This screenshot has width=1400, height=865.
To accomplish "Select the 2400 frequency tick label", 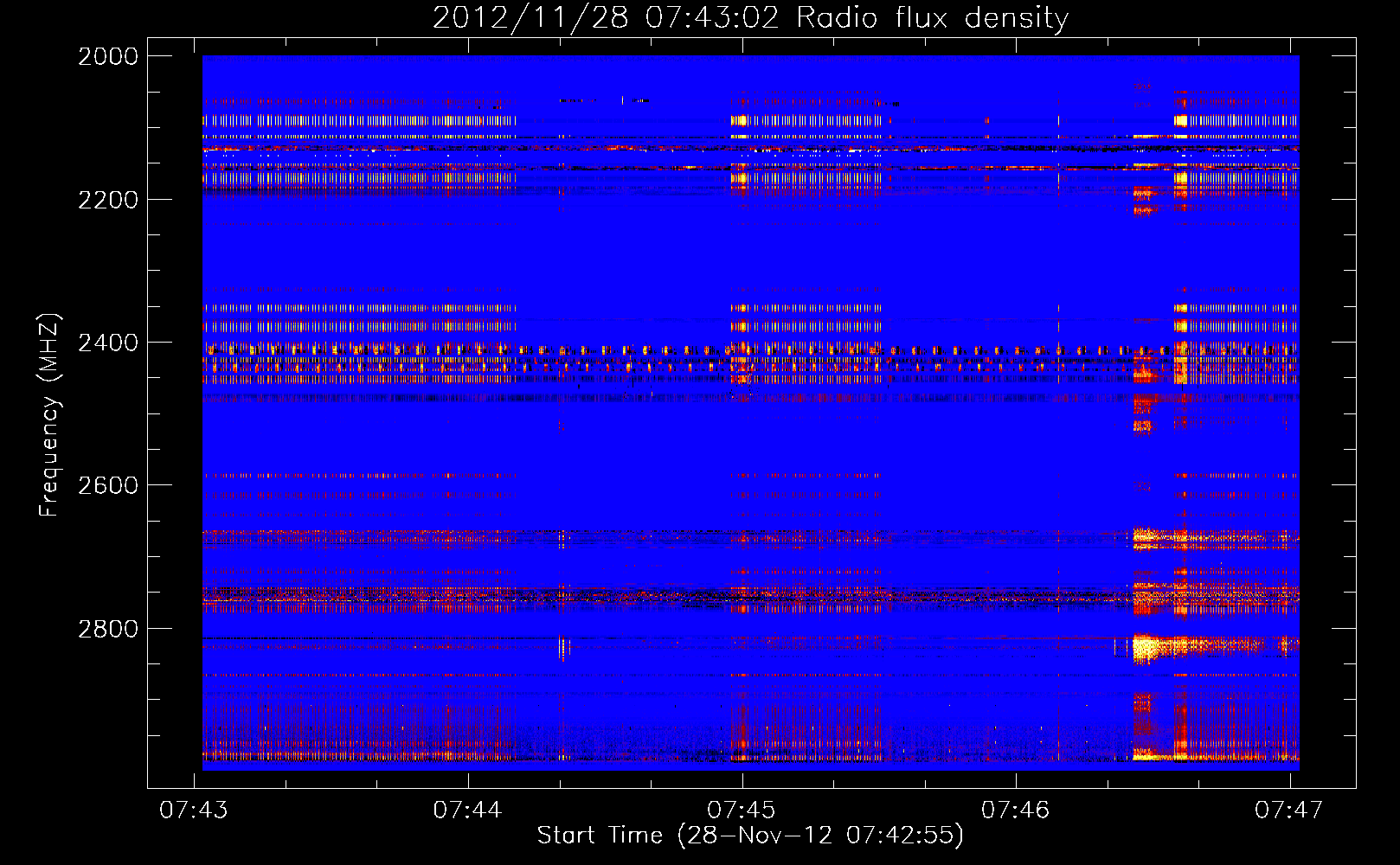I will click(108, 343).
